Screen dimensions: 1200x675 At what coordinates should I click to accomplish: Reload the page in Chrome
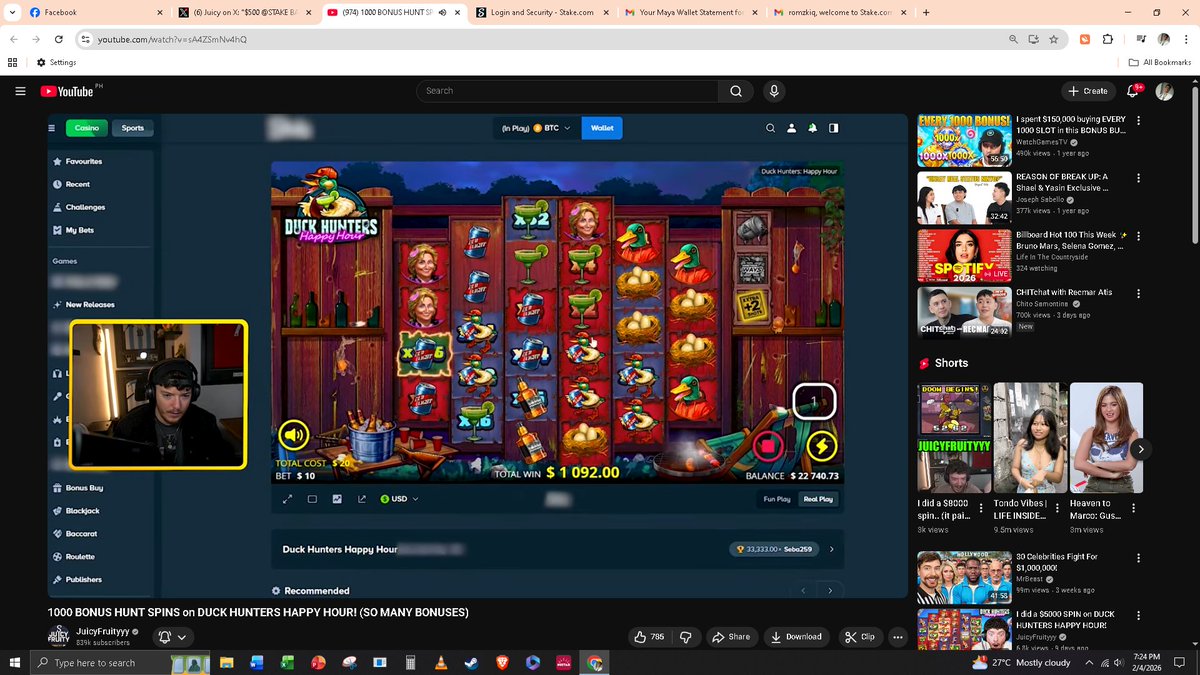pos(59,39)
